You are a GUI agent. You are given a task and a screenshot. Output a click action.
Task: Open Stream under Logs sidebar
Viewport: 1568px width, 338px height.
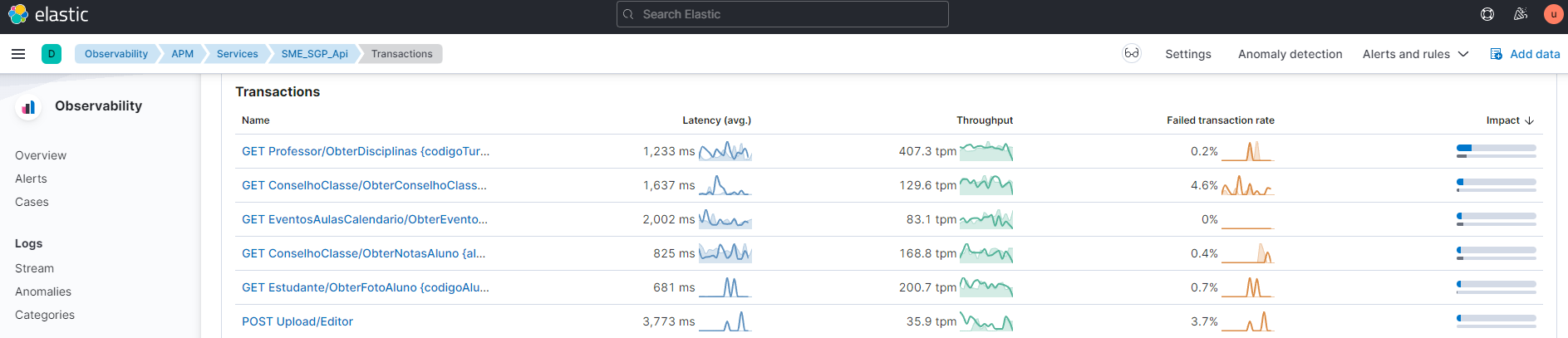point(35,268)
